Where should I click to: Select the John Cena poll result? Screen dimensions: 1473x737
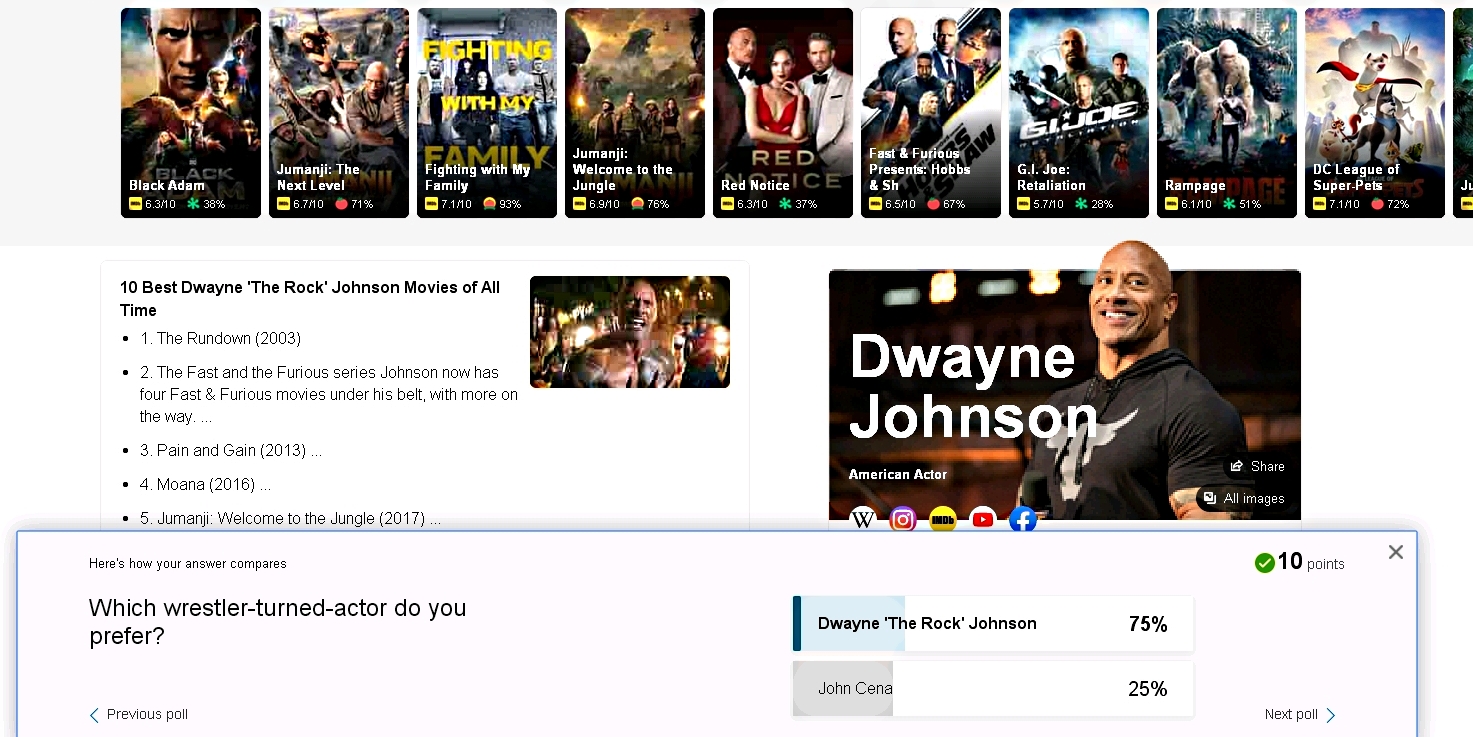point(993,689)
